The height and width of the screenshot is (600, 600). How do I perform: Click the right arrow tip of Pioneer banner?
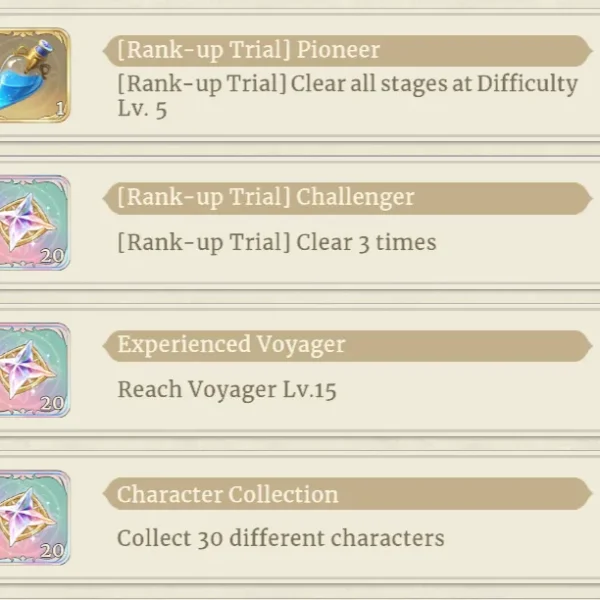587,51
